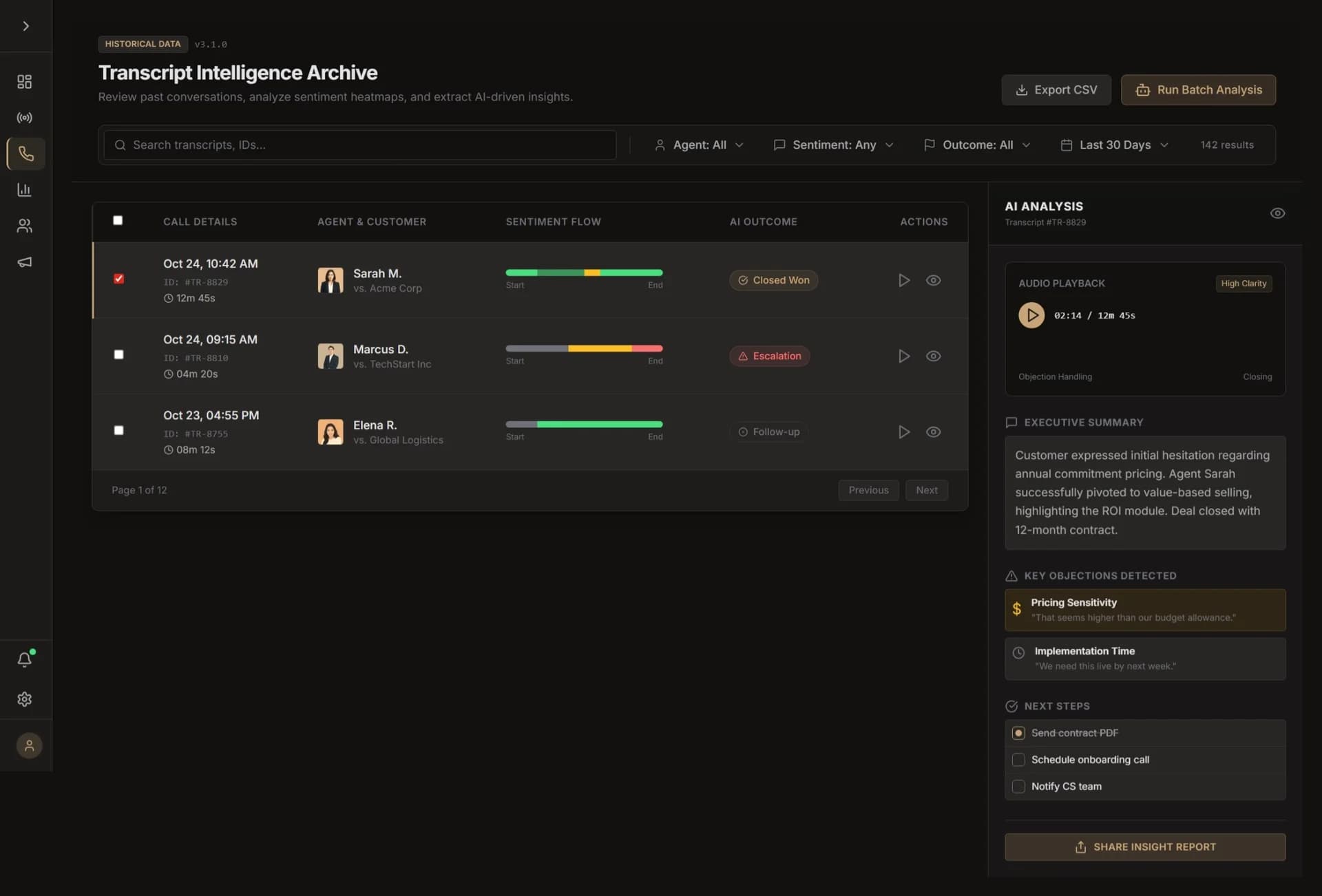Click the Escalation outcome badge
The width and height of the screenshot is (1322, 896).
coord(769,356)
